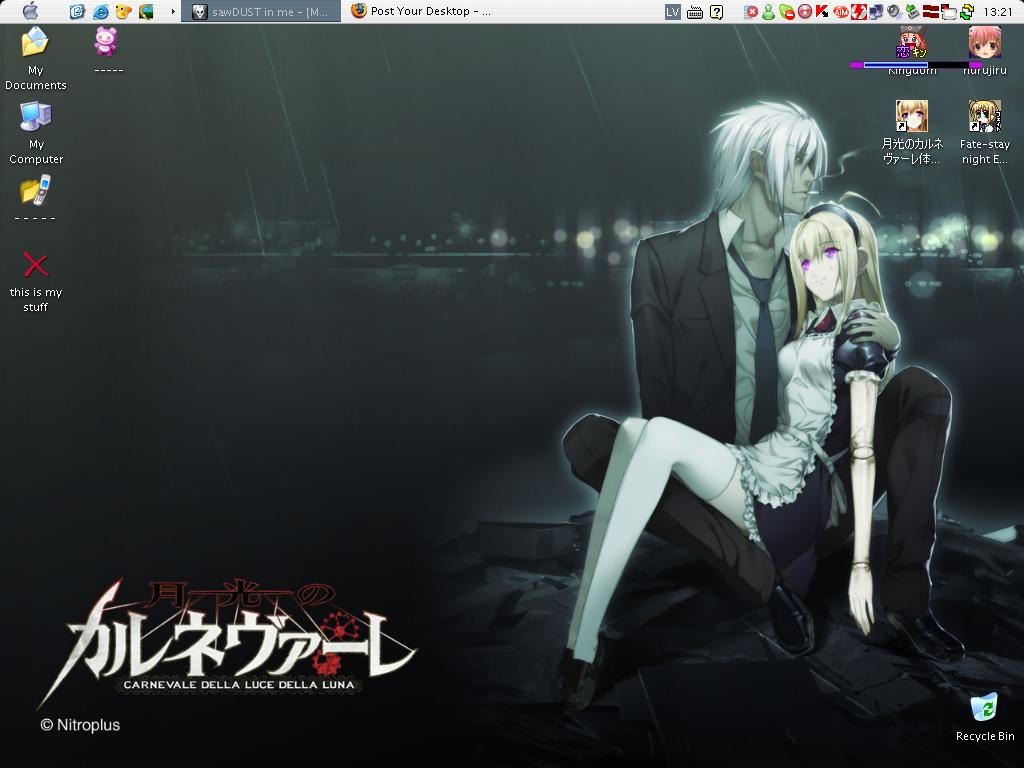This screenshot has width=1024, height=768.
Task: Open the green messenger buddy tray icon
Action: pyautogui.click(x=769, y=12)
